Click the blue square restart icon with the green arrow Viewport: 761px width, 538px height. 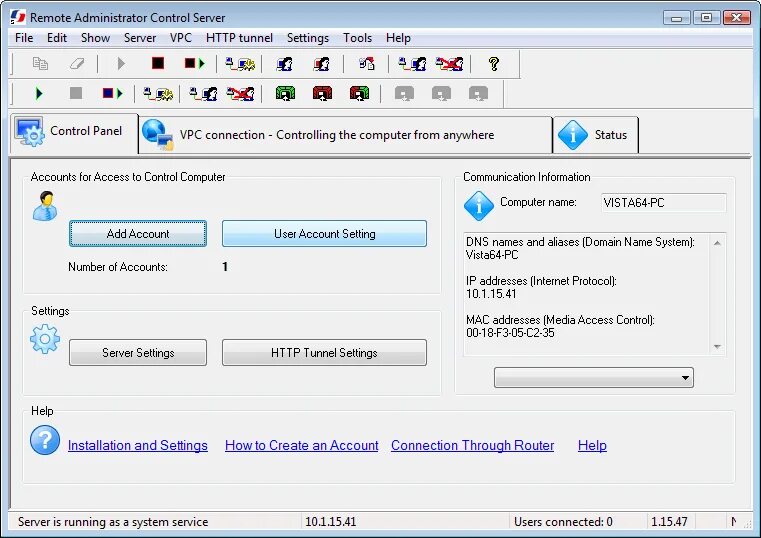pos(113,93)
